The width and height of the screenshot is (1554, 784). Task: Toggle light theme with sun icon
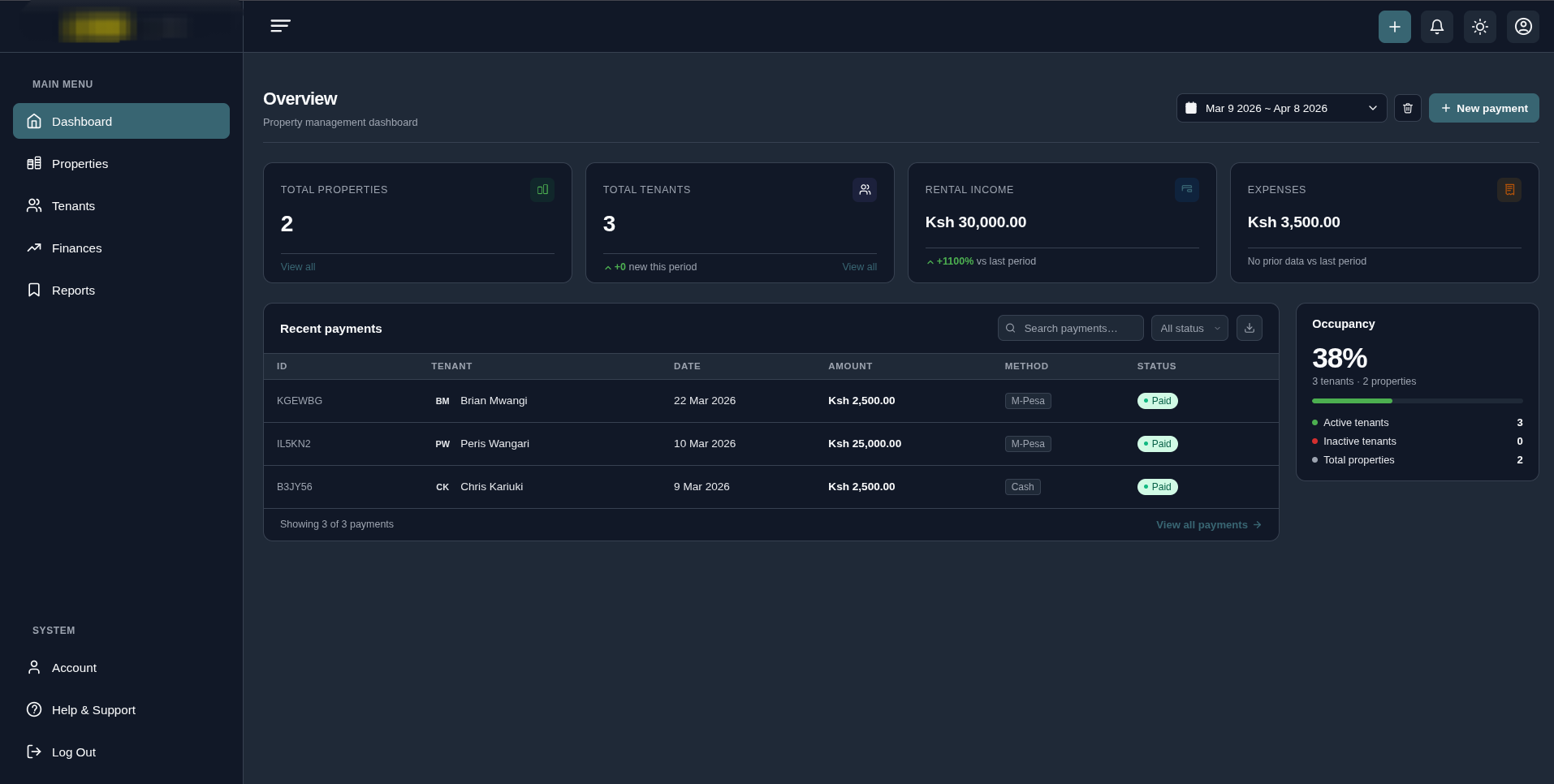1479,27
